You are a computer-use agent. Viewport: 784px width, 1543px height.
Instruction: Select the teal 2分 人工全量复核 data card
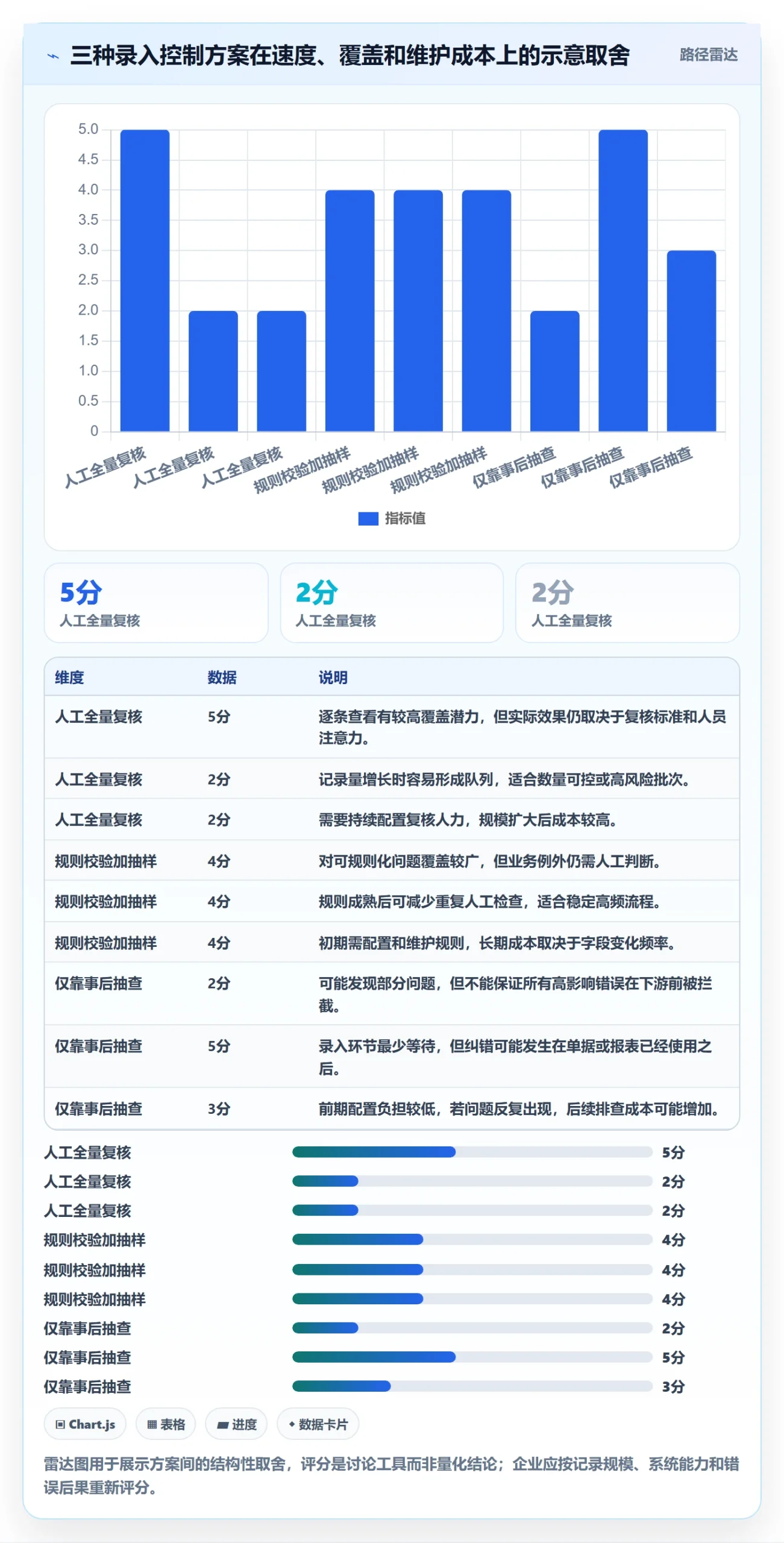tap(392, 603)
